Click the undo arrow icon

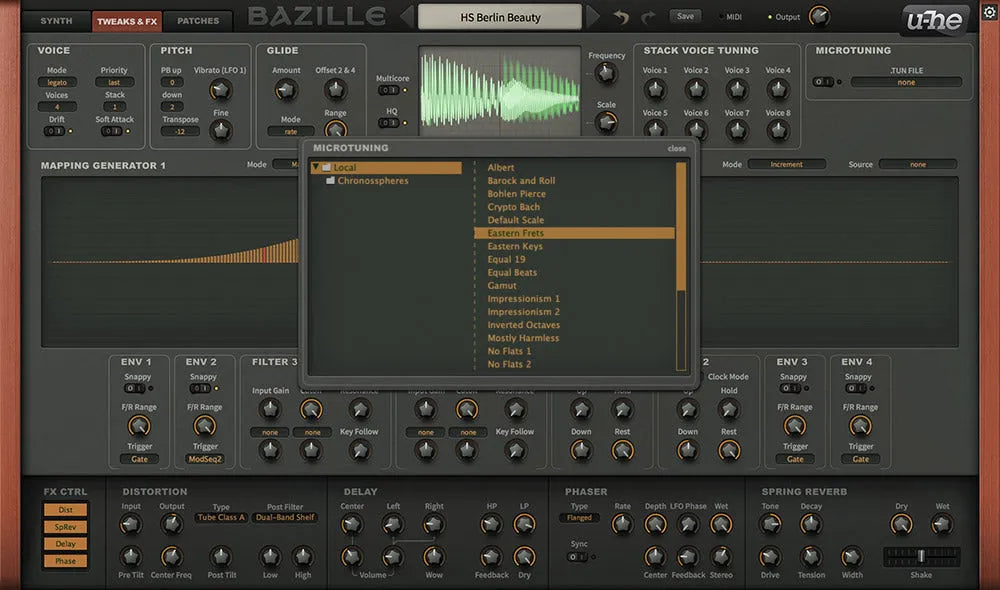tap(622, 17)
